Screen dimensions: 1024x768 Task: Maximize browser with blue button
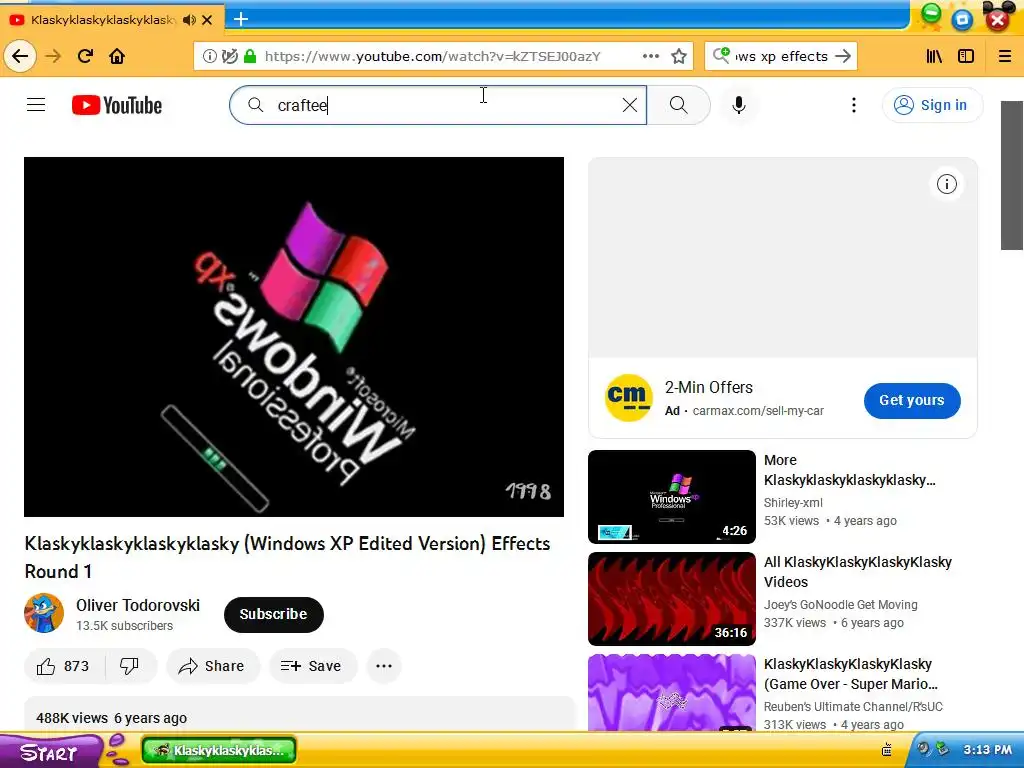point(962,19)
